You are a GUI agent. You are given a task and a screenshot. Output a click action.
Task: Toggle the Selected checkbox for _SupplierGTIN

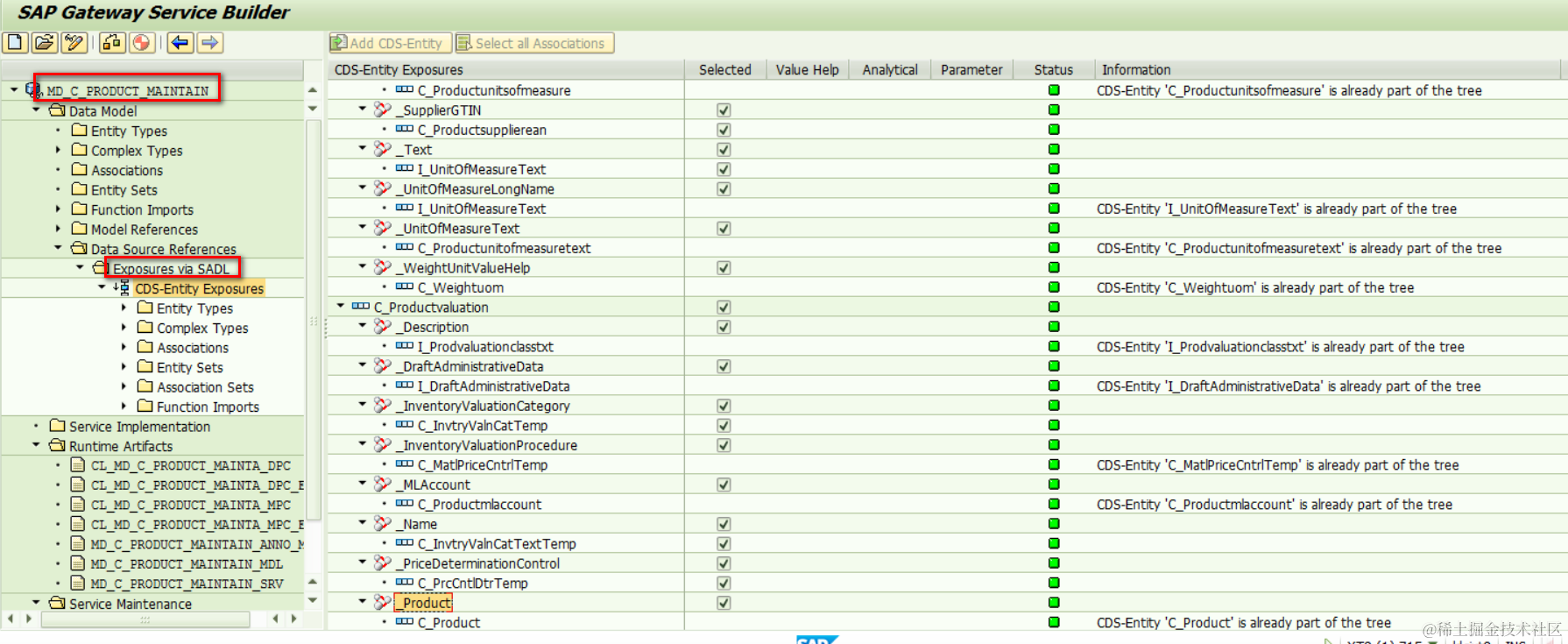point(724,110)
